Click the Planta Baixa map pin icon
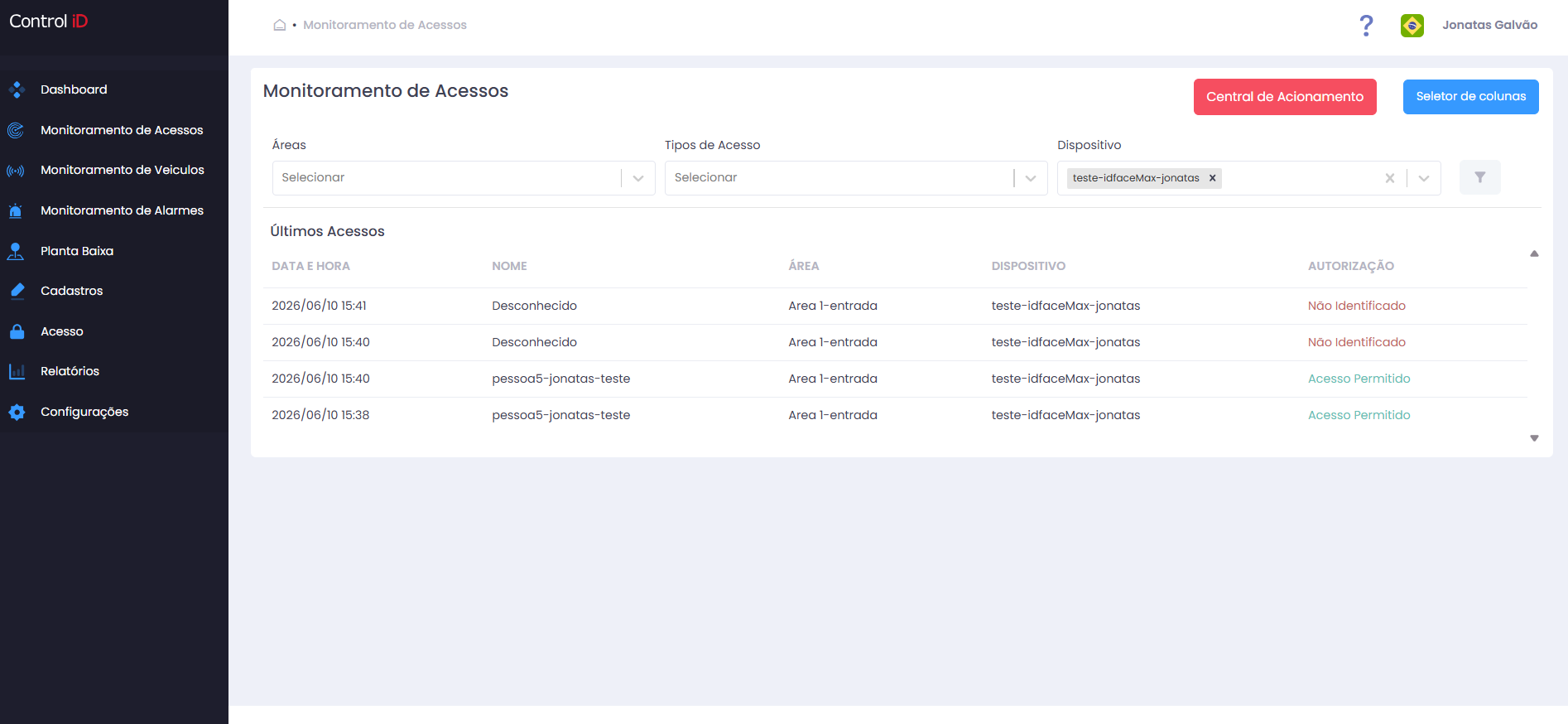This screenshot has width=1568, height=724. click(16, 251)
